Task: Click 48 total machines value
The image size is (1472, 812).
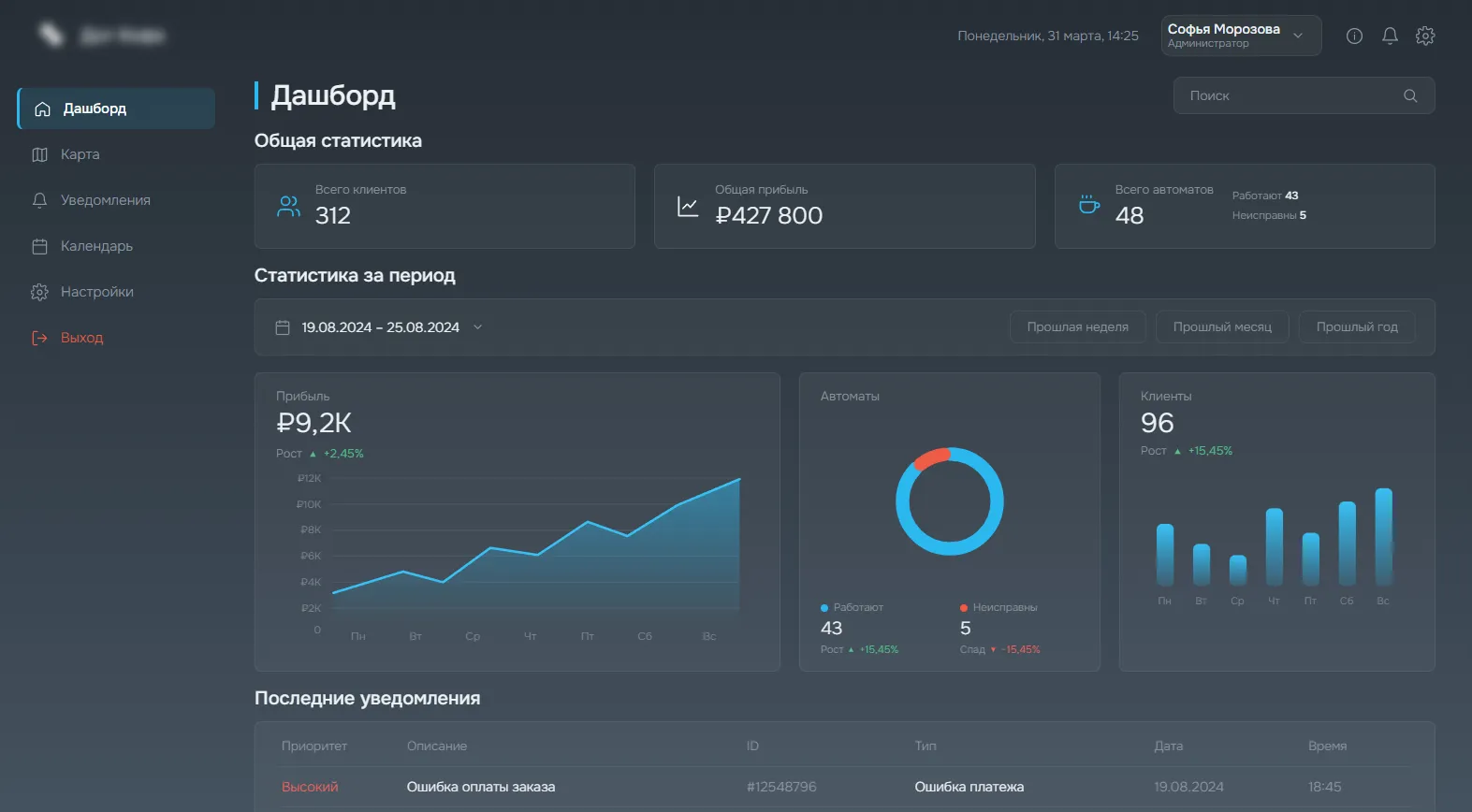Action: (x=1130, y=215)
